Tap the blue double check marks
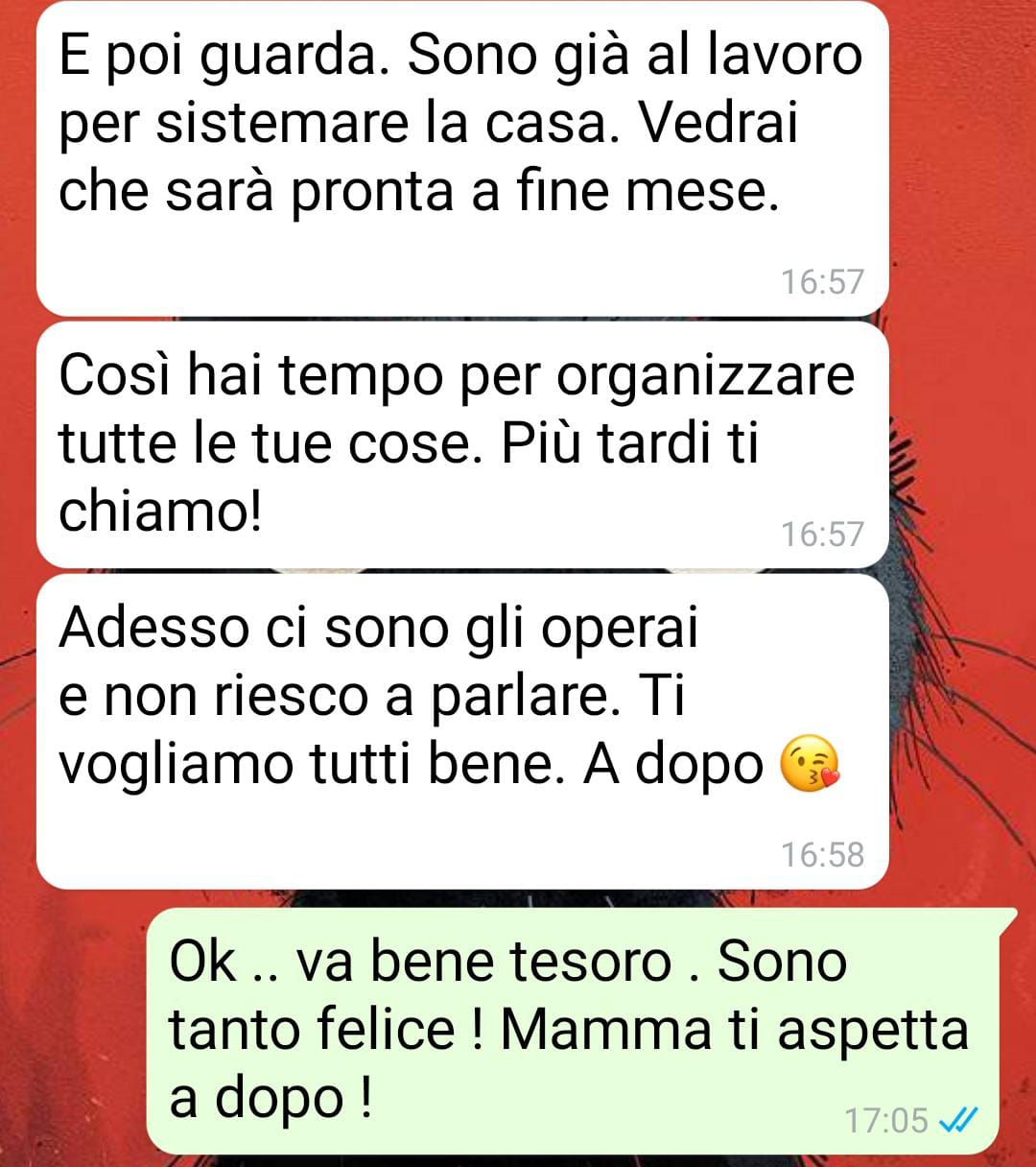 click(957, 1119)
